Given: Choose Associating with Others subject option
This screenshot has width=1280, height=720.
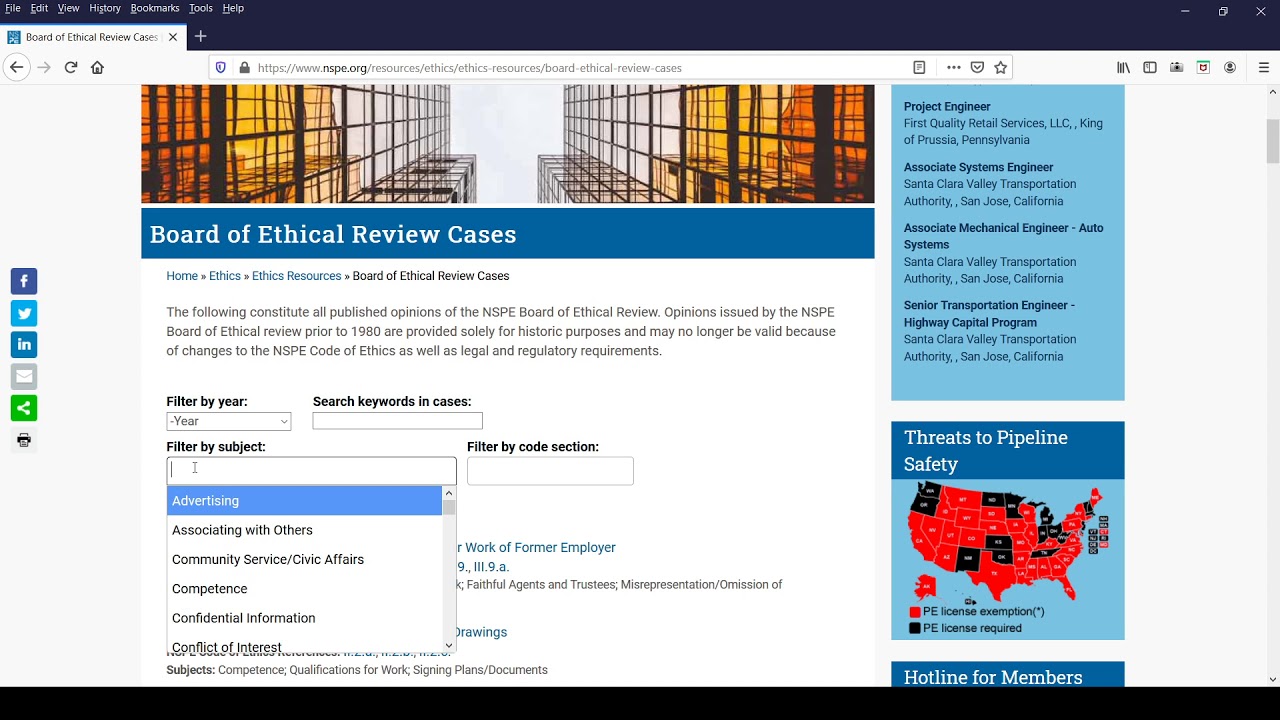Looking at the screenshot, I should click(x=304, y=530).
